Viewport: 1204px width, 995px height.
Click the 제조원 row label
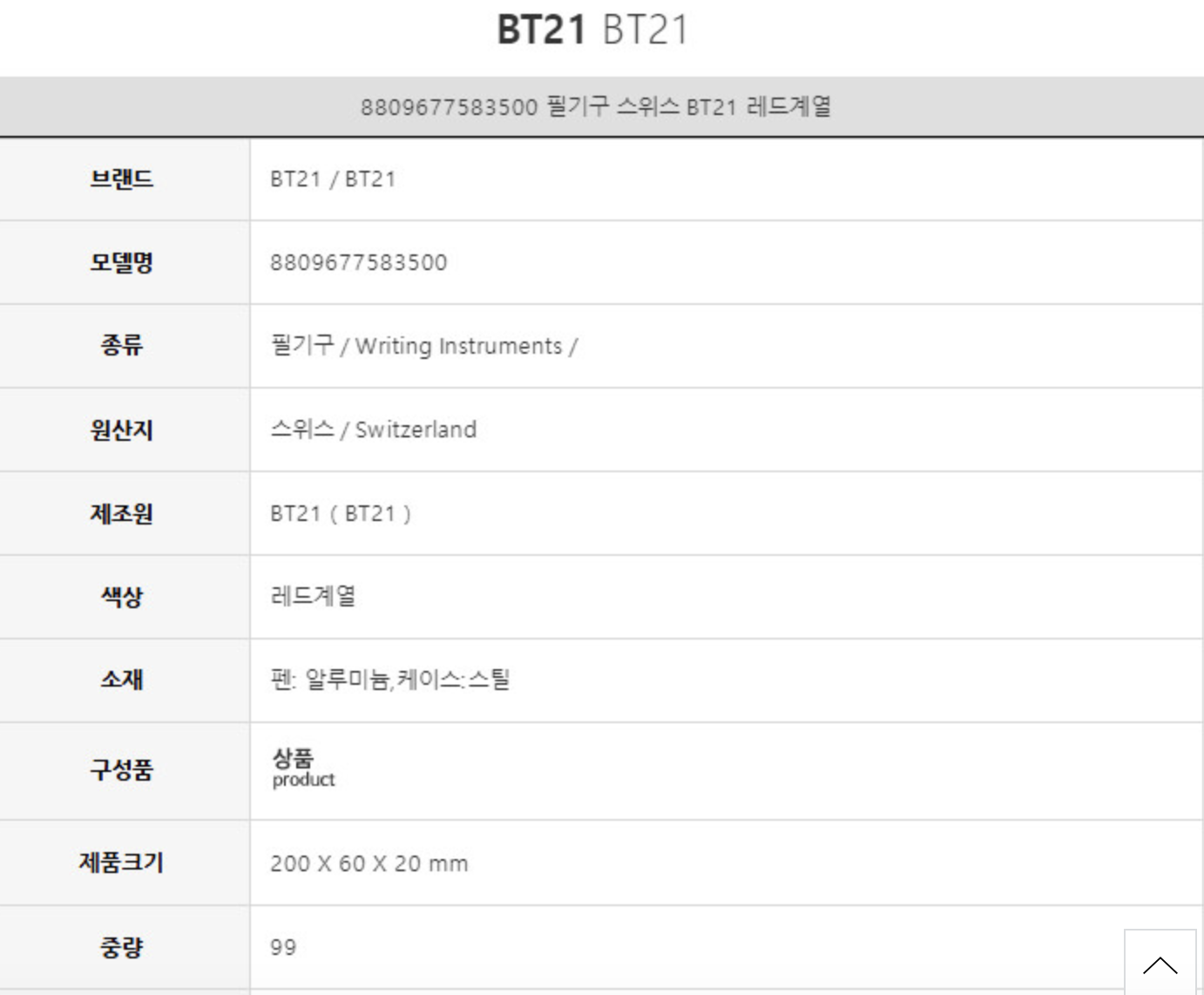click(x=122, y=513)
